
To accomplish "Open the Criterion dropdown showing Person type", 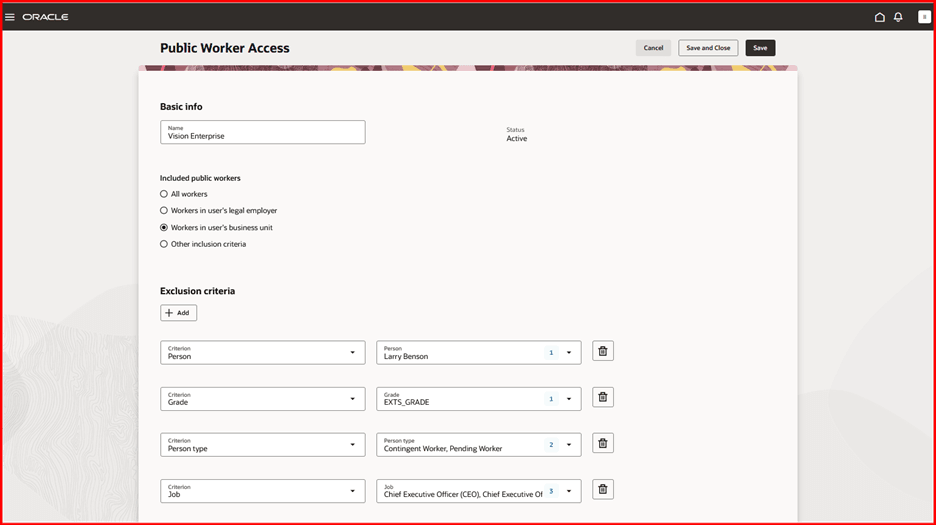I will 263,445.
